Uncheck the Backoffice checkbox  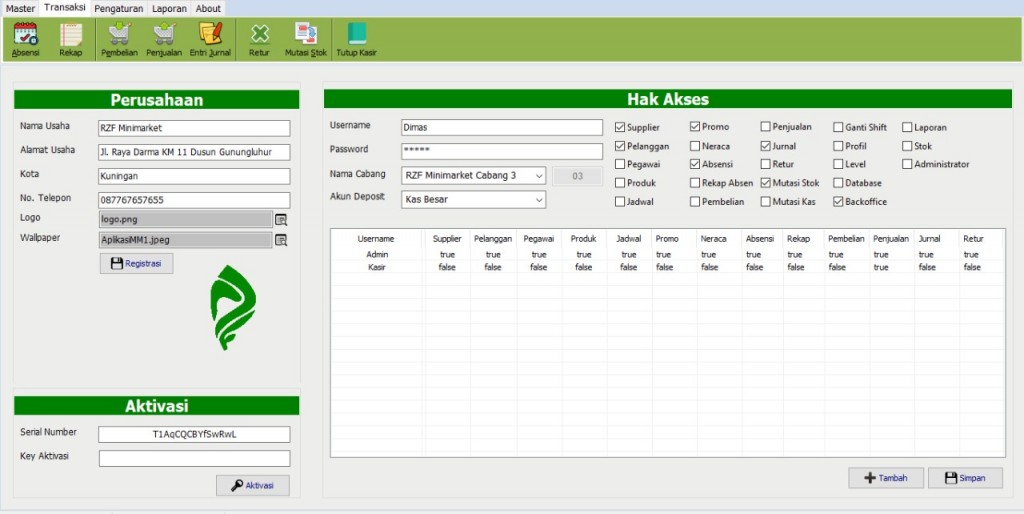coord(838,202)
